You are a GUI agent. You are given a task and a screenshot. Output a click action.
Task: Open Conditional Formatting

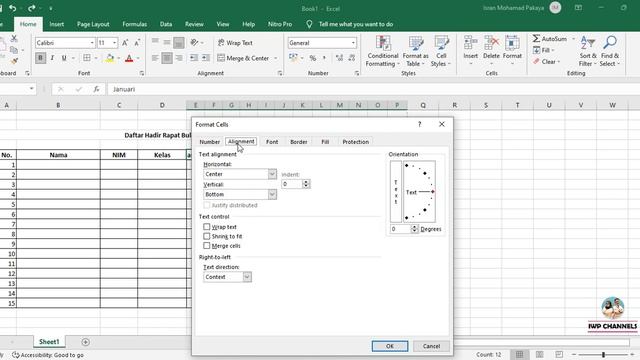click(382, 52)
